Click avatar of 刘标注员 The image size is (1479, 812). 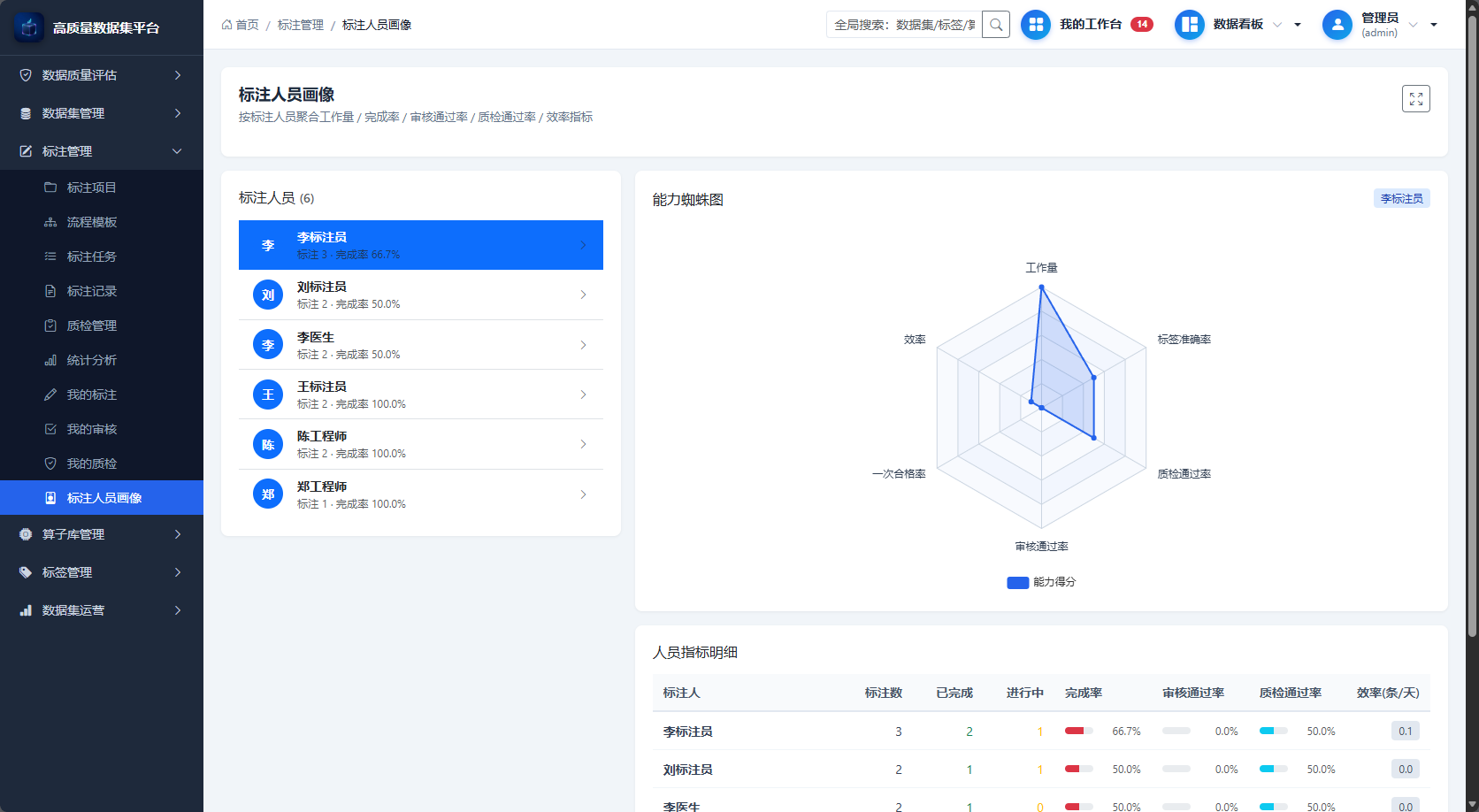[x=268, y=295]
